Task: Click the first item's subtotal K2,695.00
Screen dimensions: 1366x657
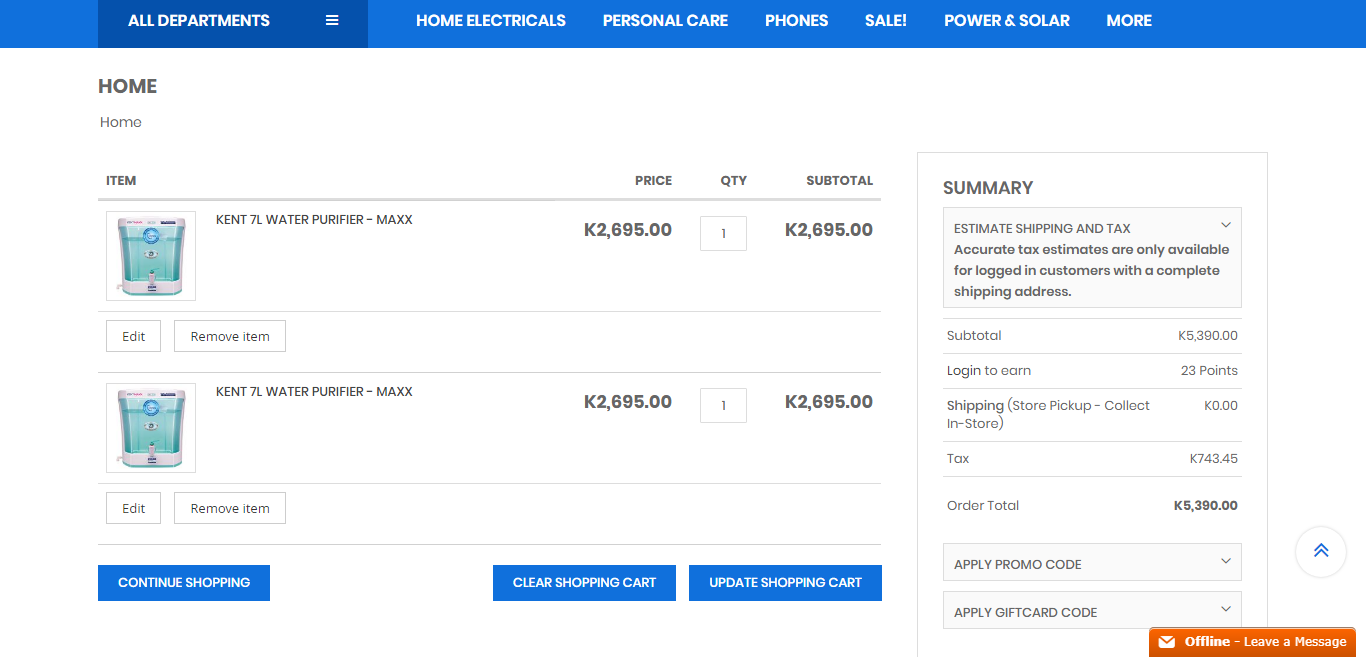Action: (x=829, y=230)
